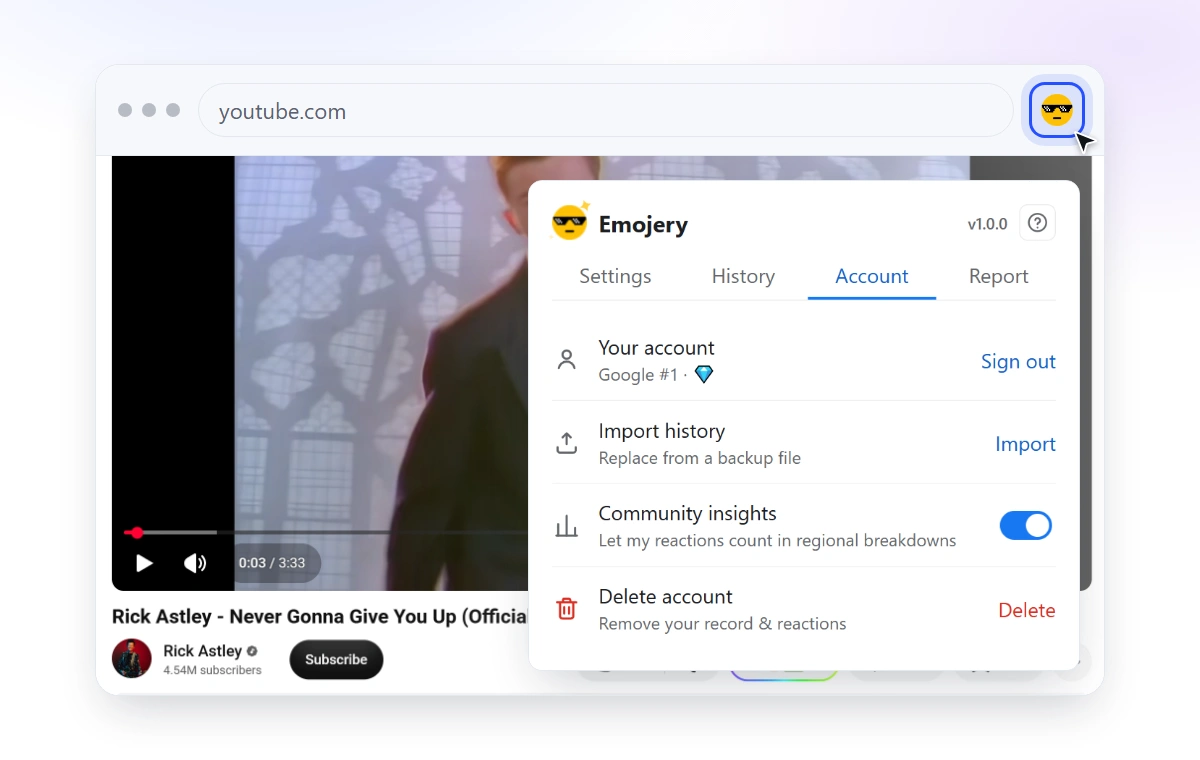Switch to the Settings tab

click(x=615, y=276)
